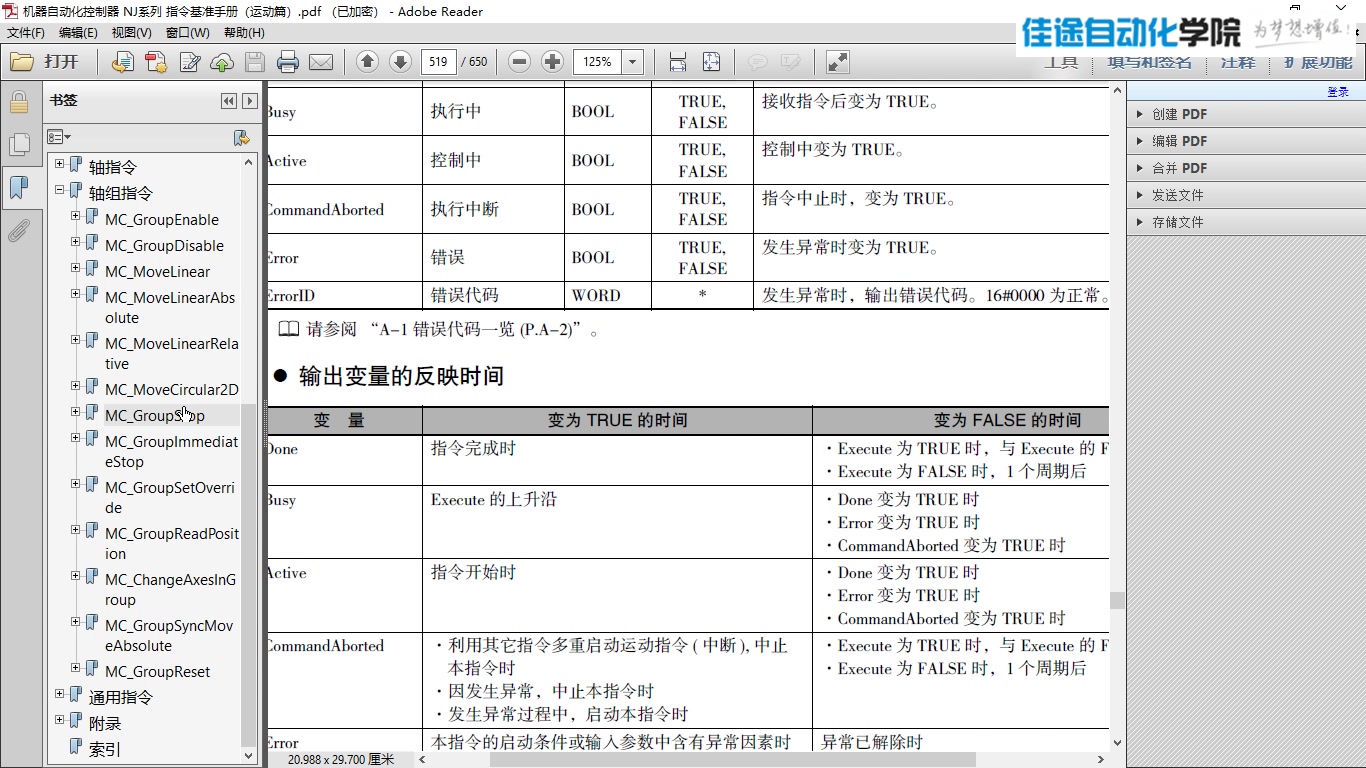The height and width of the screenshot is (768, 1366).
Task: Expand the 轴指令 bookmark node
Action: click(60, 164)
